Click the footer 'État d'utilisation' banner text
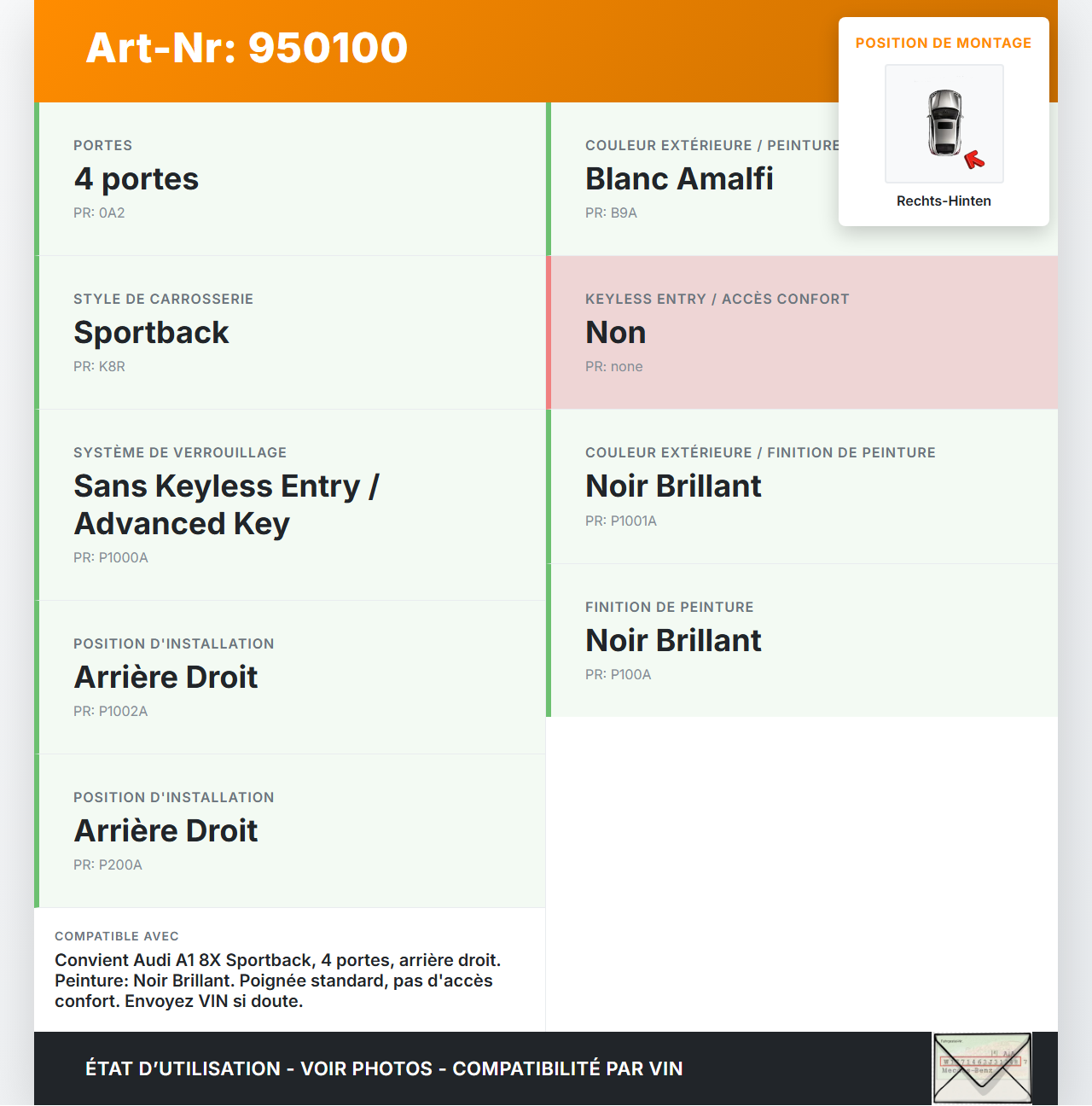Image resolution: width=1092 pixels, height=1106 pixels. tap(384, 1068)
